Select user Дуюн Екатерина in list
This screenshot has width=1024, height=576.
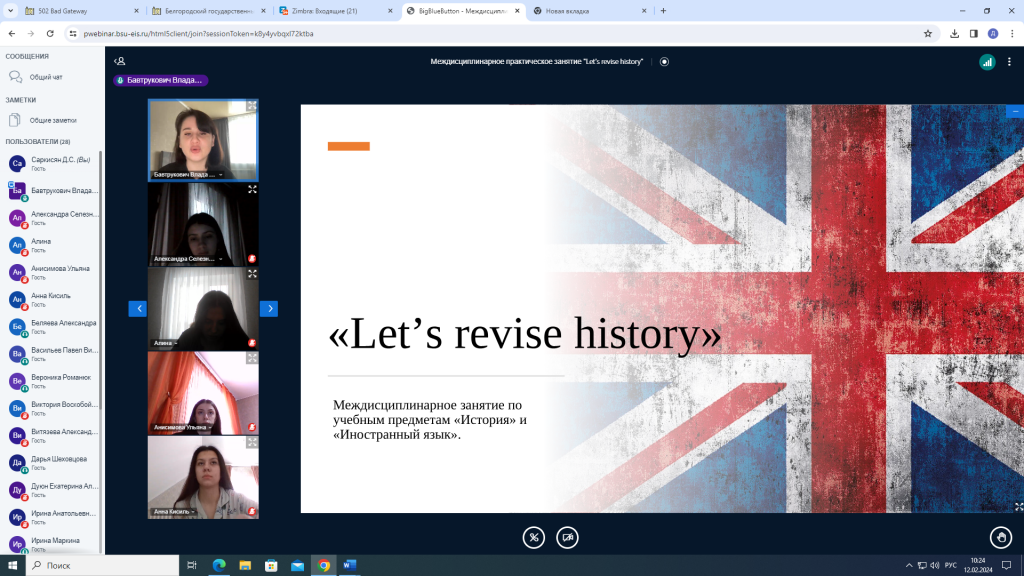coord(51,490)
